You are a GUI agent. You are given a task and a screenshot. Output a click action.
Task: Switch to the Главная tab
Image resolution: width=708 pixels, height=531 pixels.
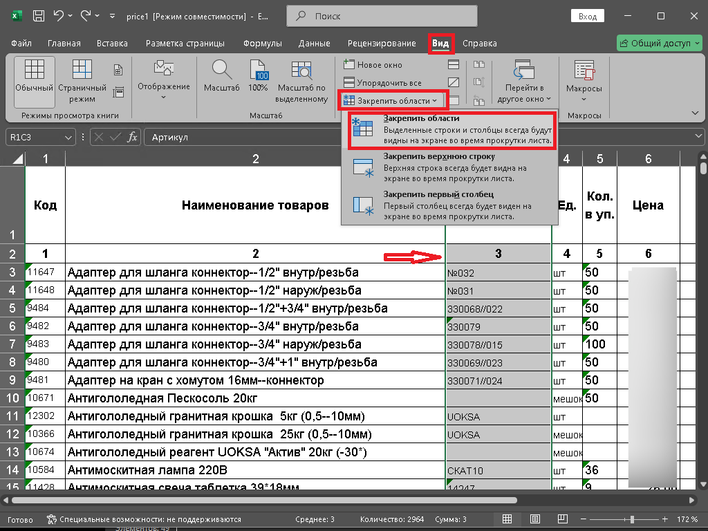(x=64, y=43)
